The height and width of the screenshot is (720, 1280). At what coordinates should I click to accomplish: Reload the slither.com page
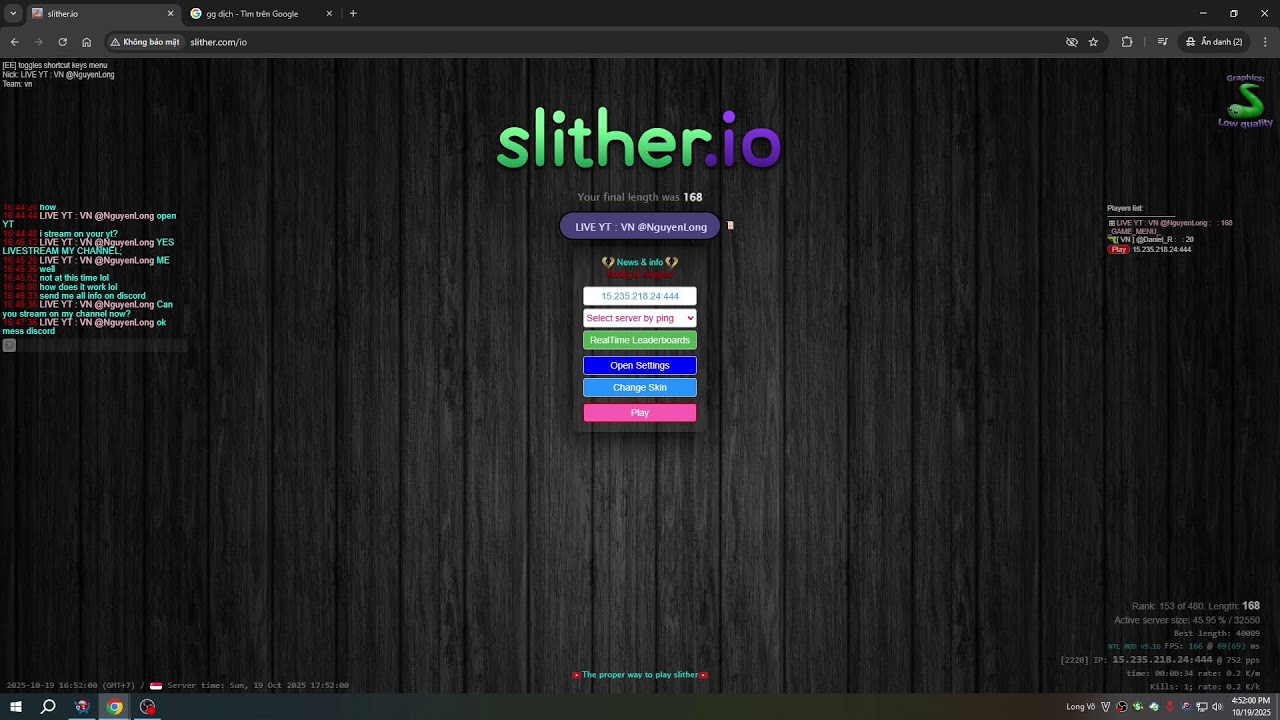pos(62,42)
